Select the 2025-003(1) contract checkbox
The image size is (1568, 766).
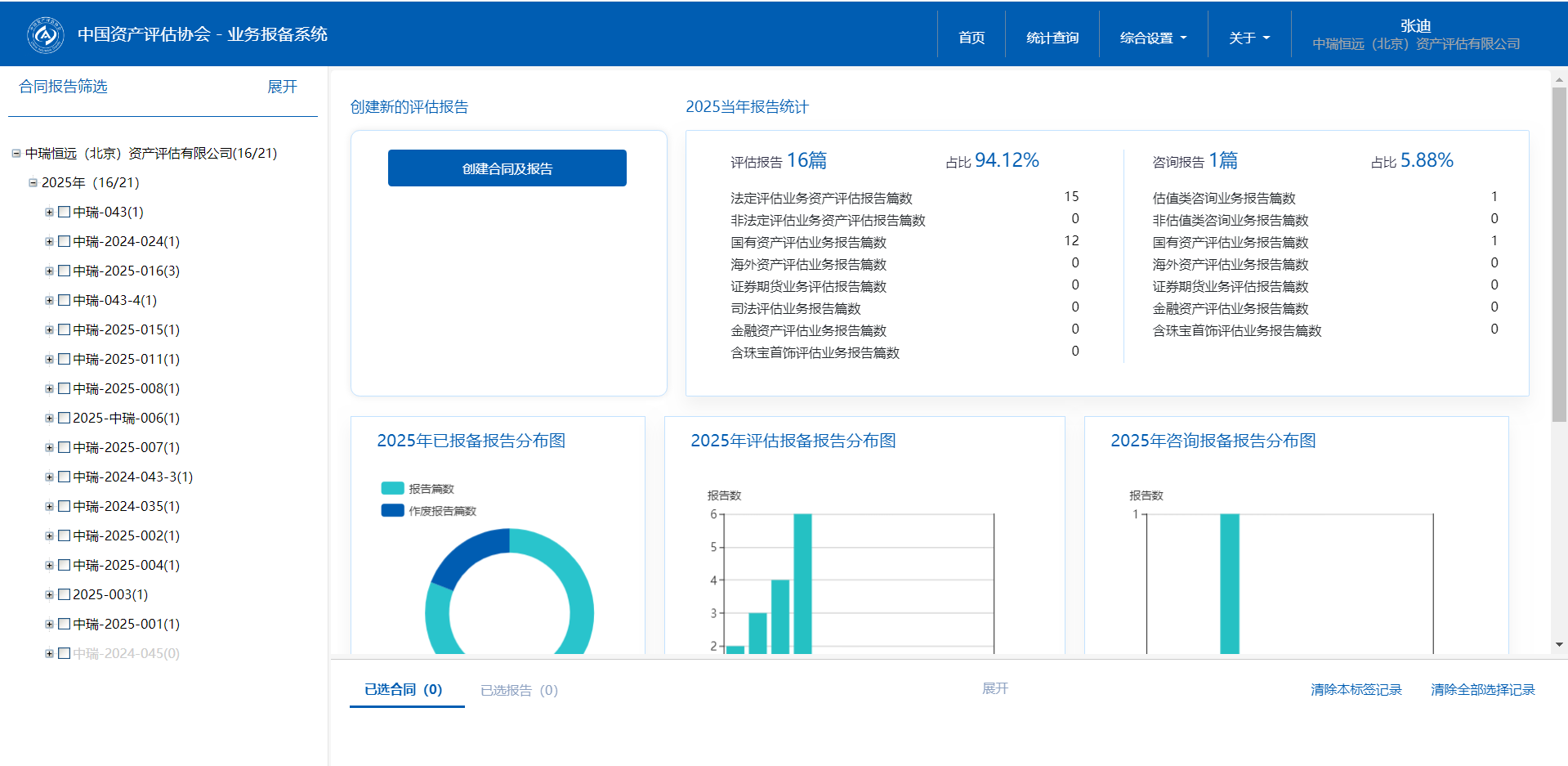(x=65, y=594)
